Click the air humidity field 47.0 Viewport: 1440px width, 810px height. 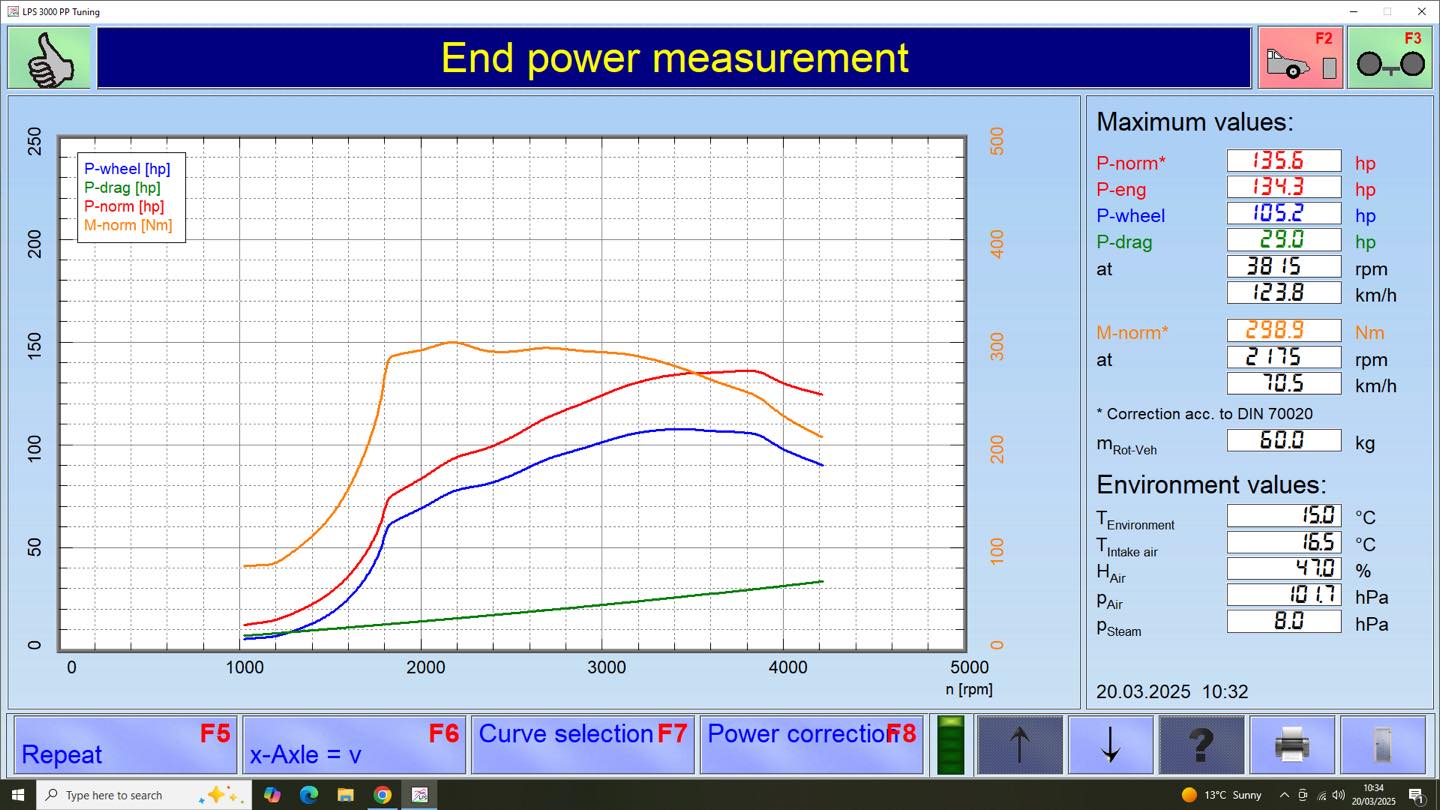1284,568
